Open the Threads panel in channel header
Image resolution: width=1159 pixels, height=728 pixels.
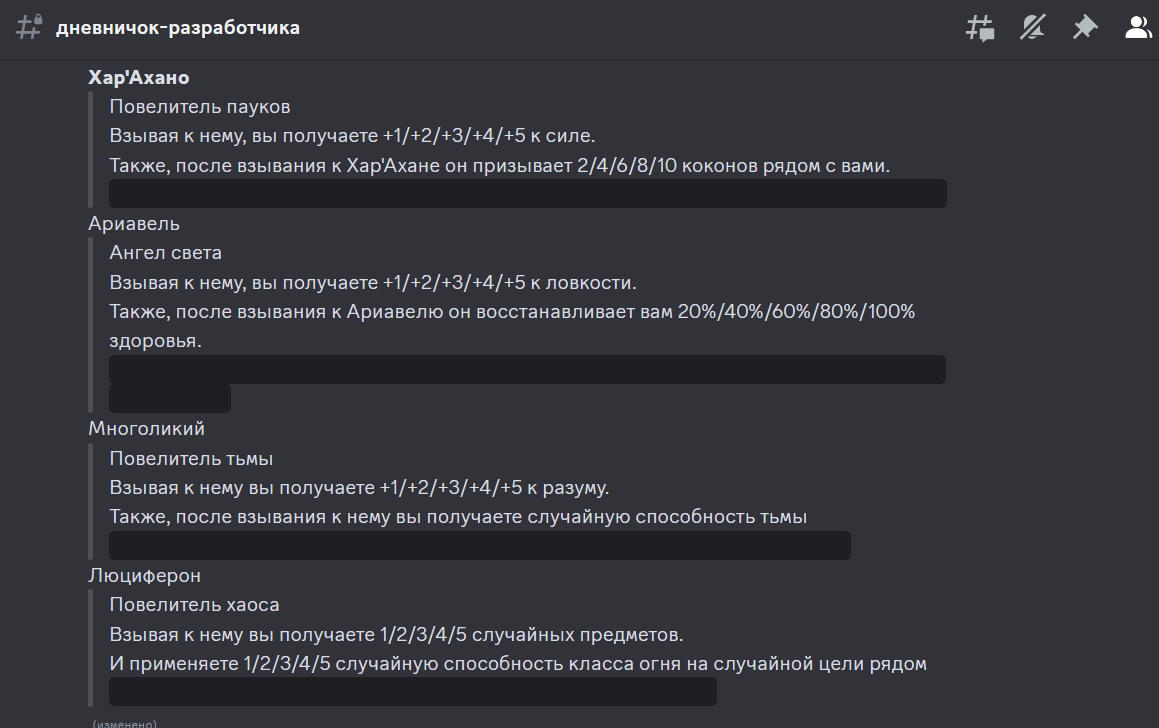tap(980, 28)
